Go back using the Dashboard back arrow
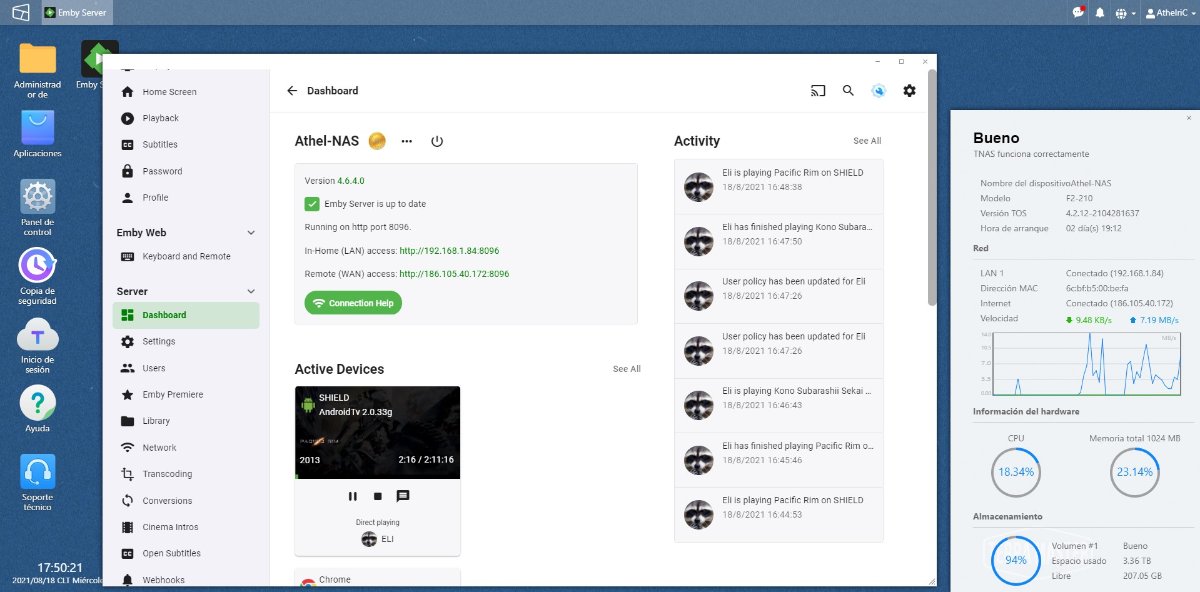1200x592 pixels. point(292,91)
